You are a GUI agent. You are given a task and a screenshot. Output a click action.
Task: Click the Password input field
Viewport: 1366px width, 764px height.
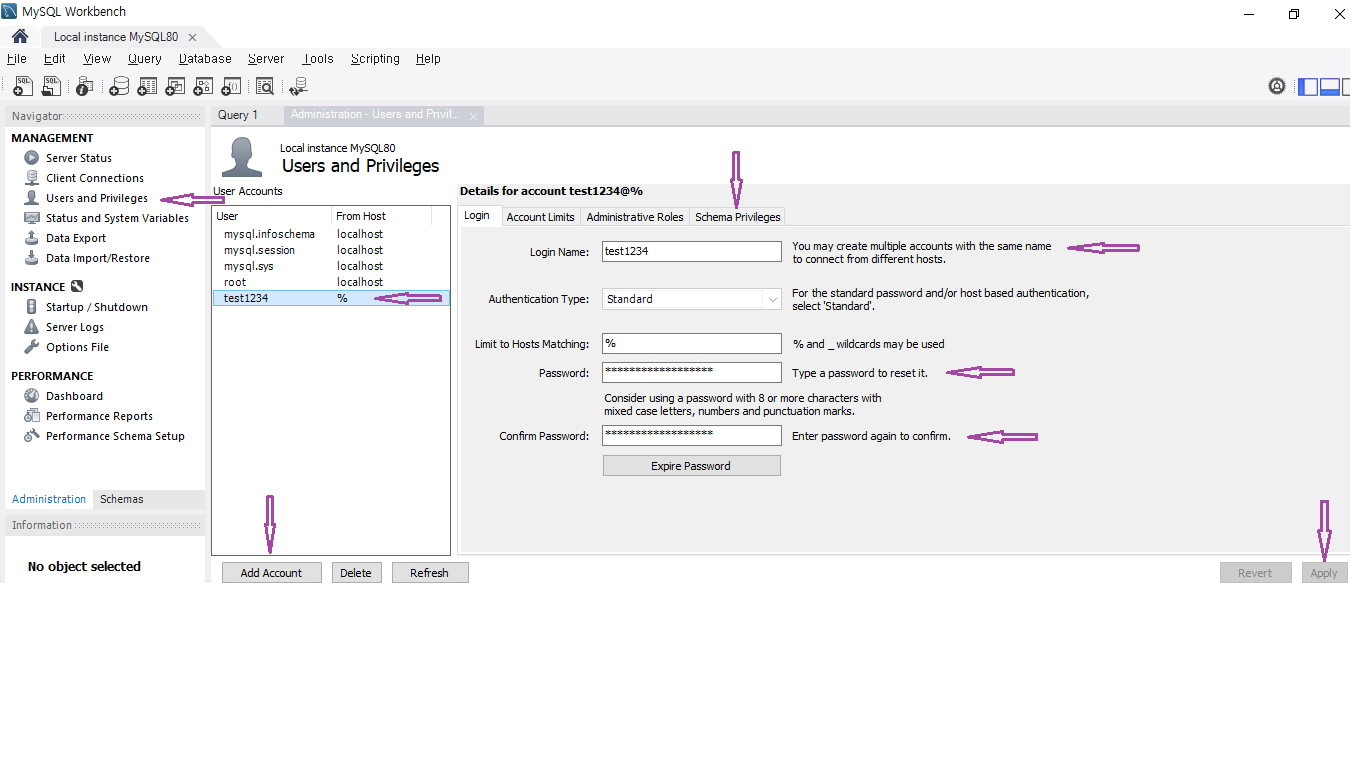click(x=692, y=372)
